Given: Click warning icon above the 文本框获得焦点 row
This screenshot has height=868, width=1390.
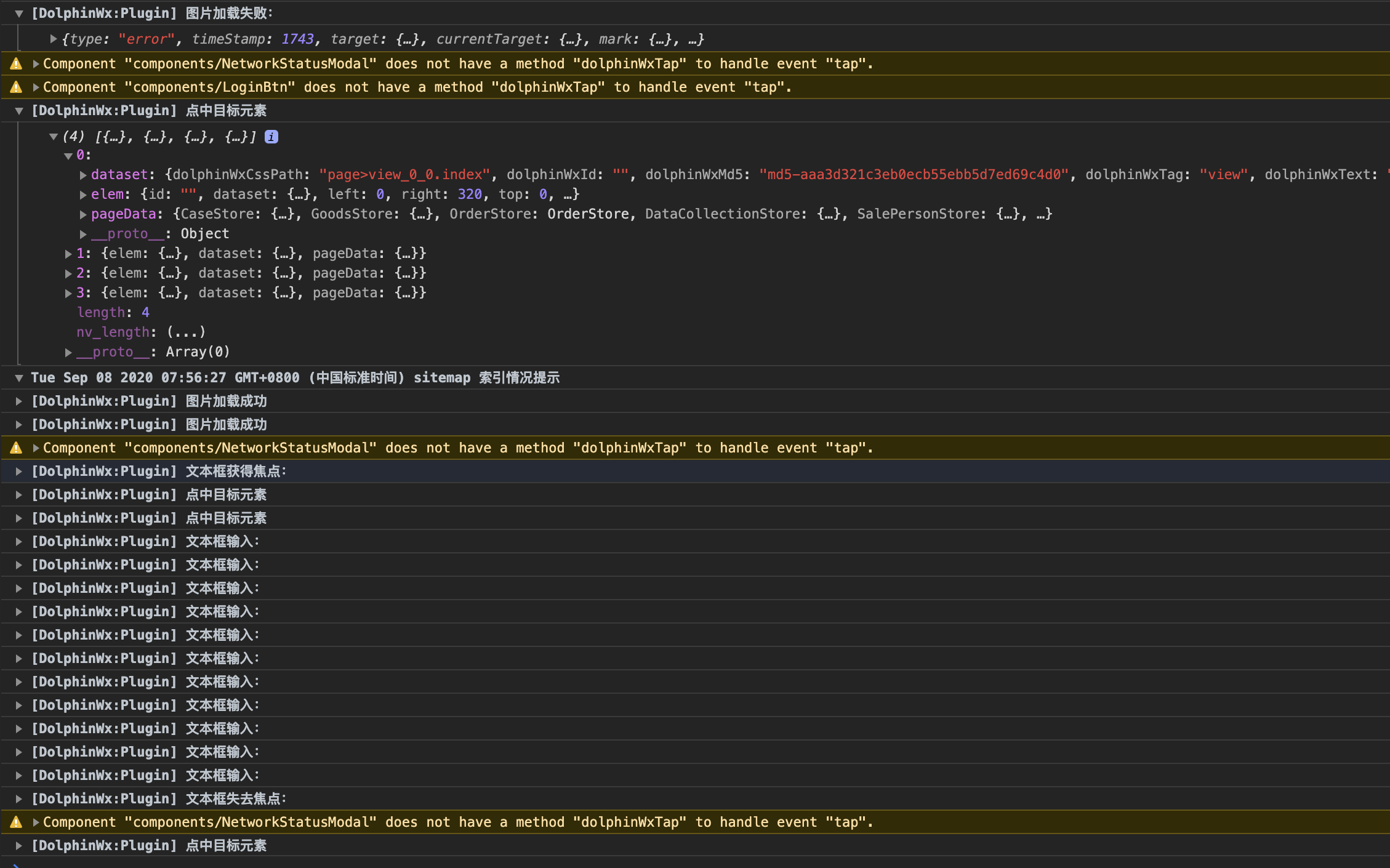Looking at the screenshot, I should [16, 448].
